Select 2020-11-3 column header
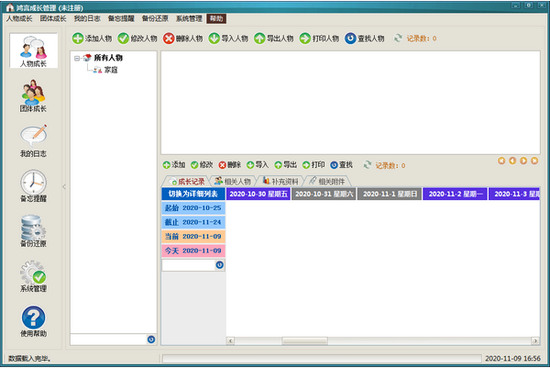The width and height of the screenshot is (550, 368). [514, 194]
